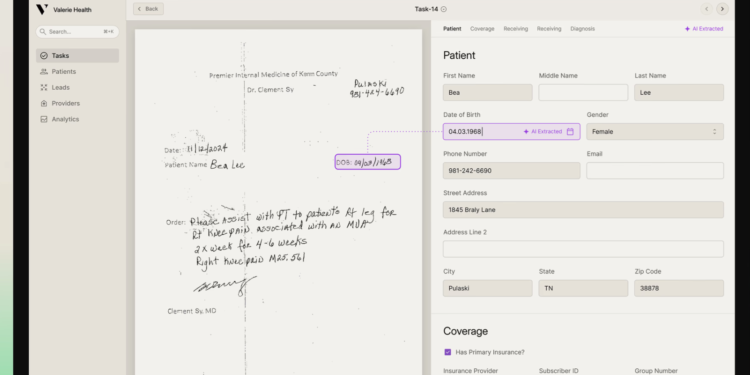Click the Phone Number field

tap(511, 171)
